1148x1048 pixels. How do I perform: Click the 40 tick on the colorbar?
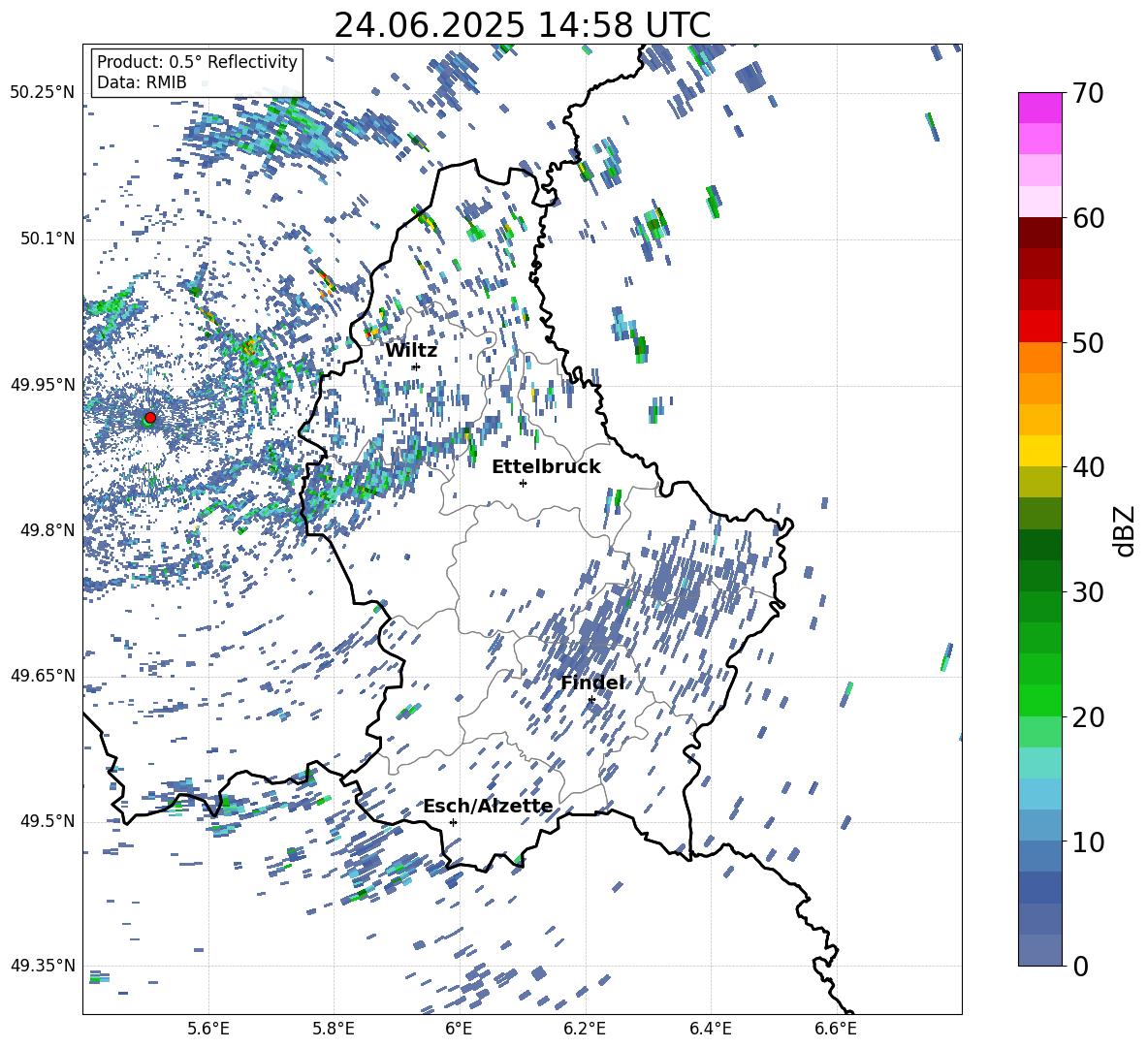1087,467
